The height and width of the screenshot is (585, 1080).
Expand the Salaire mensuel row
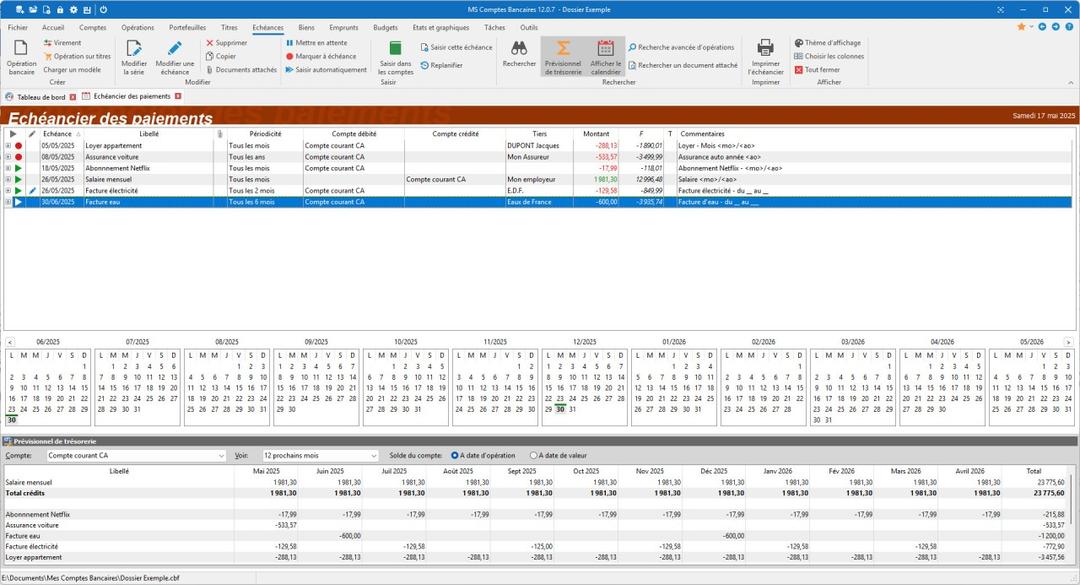point(8,179)
